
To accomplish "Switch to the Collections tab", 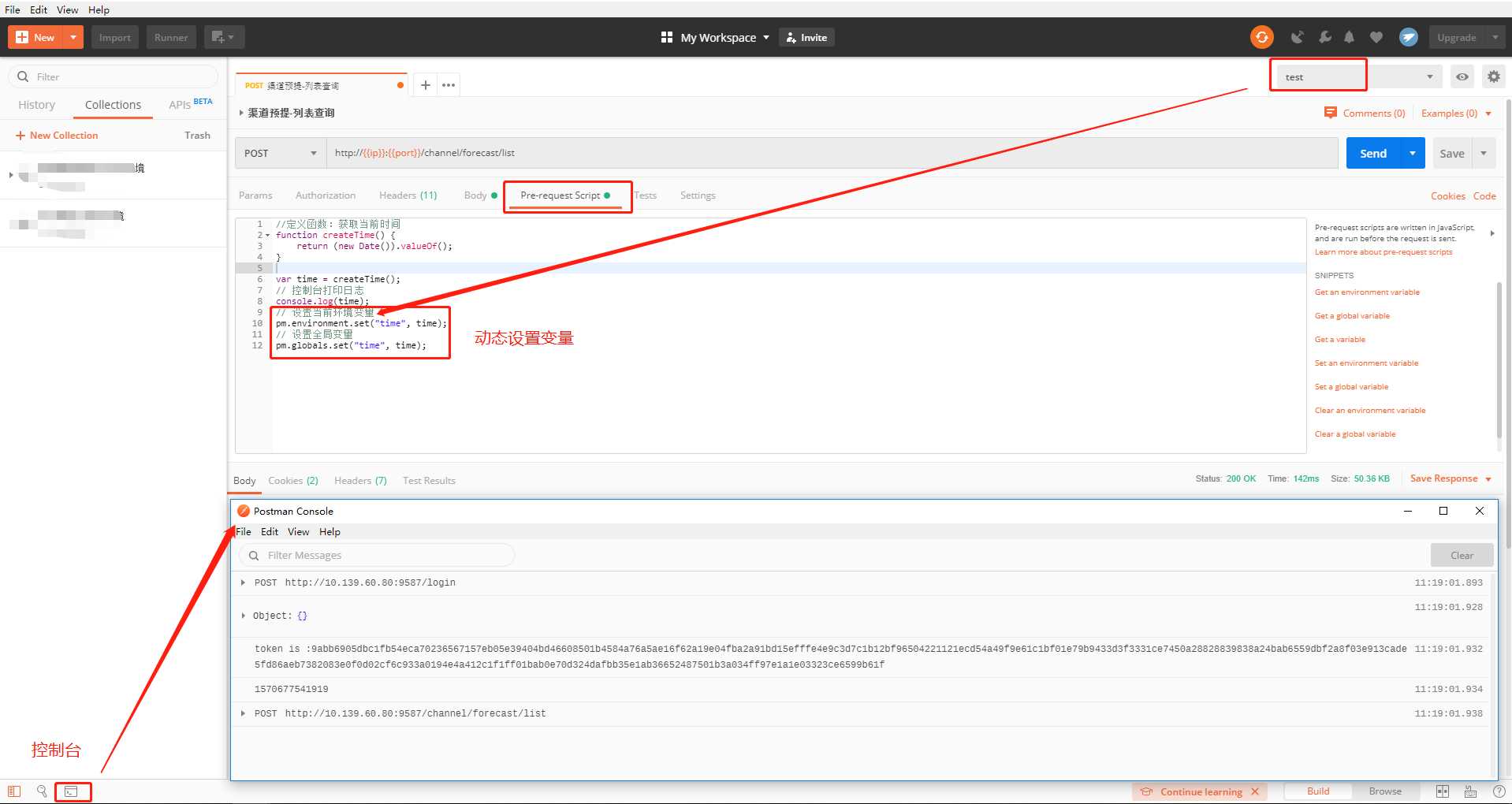I will (x=113, y=105).
